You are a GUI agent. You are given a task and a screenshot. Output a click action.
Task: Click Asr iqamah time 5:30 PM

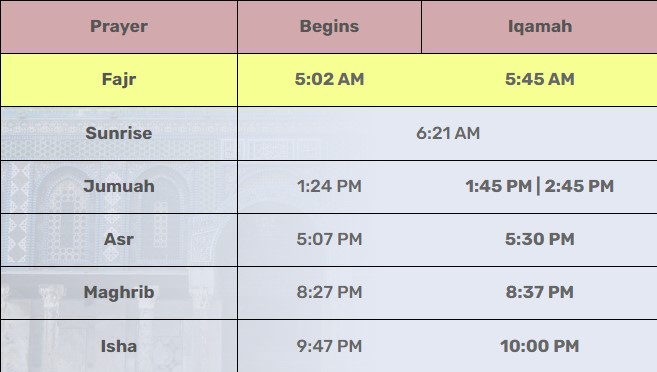tap(540, 239)
